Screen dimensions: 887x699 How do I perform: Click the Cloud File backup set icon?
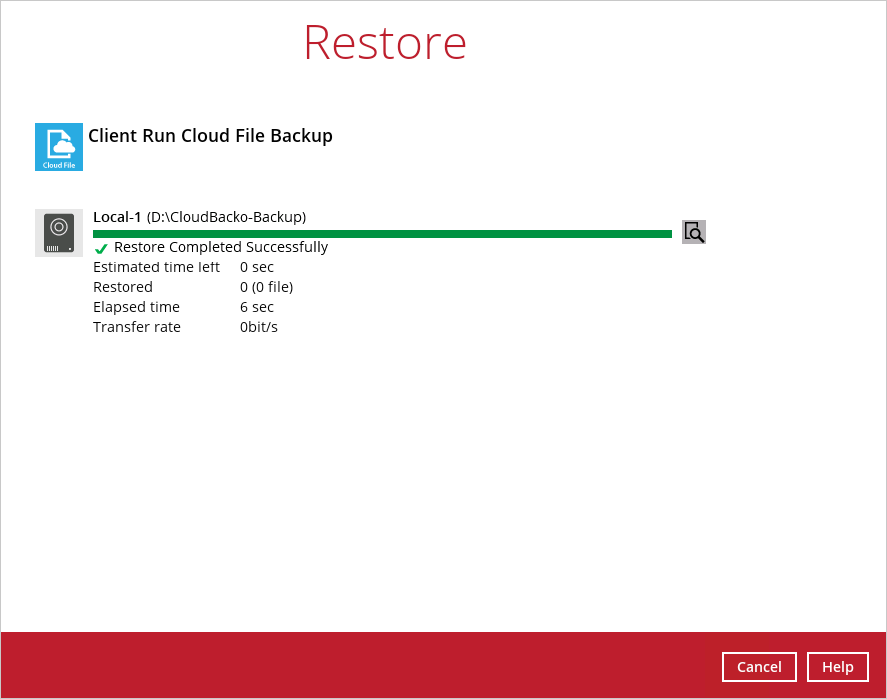[x=59, y=147]
